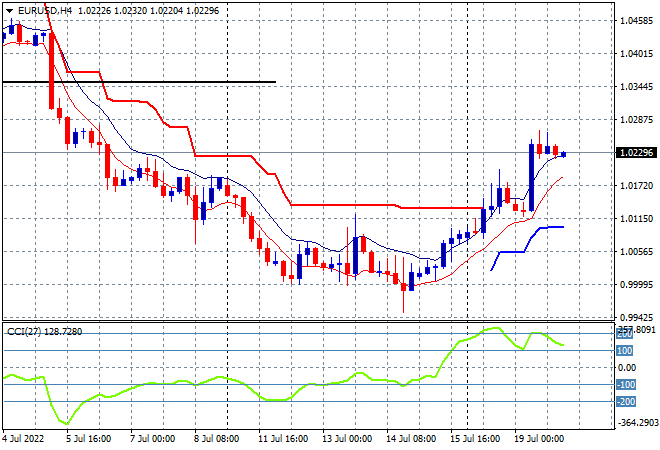Select the black horizontal line object
Viewport: 660px width, 450px height.
(139, 82)
